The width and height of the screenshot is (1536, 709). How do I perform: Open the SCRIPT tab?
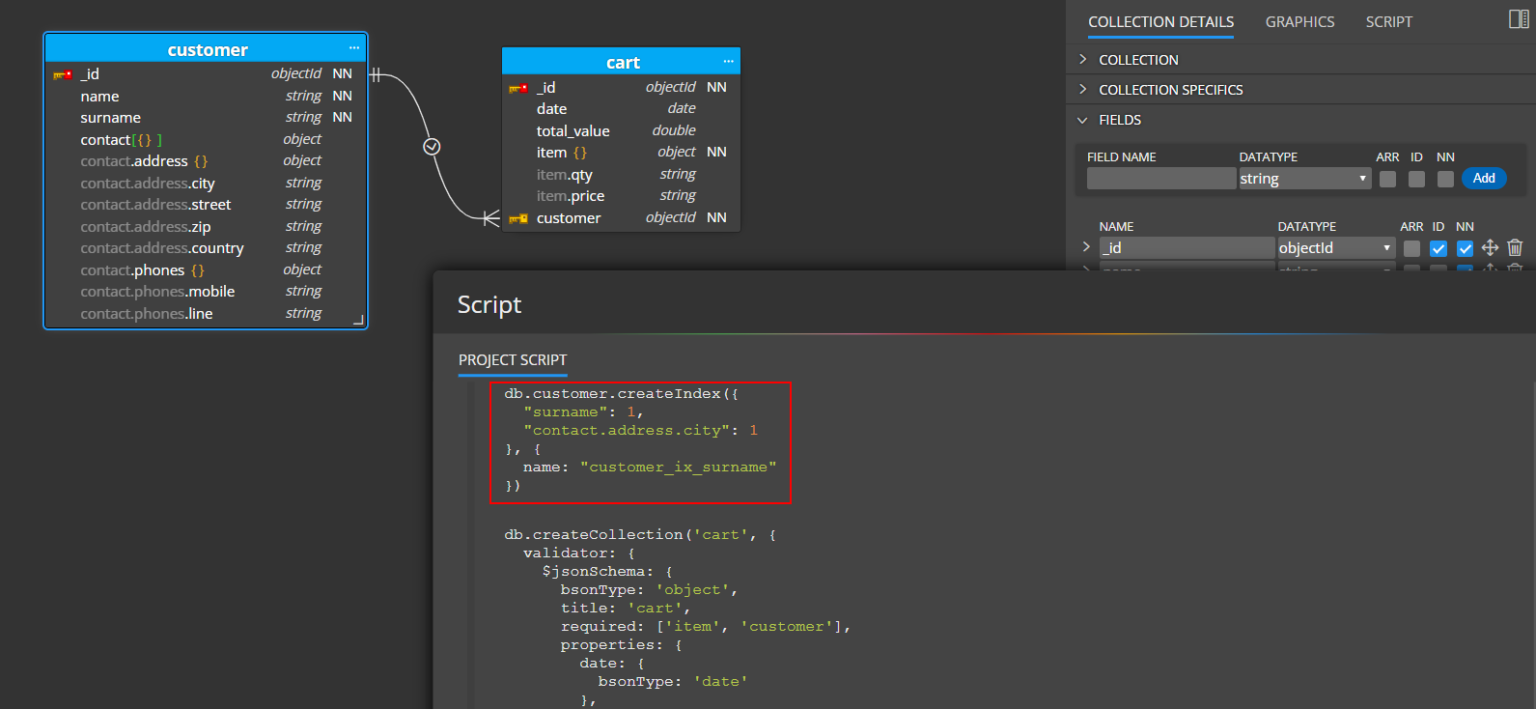[1389, 21]
